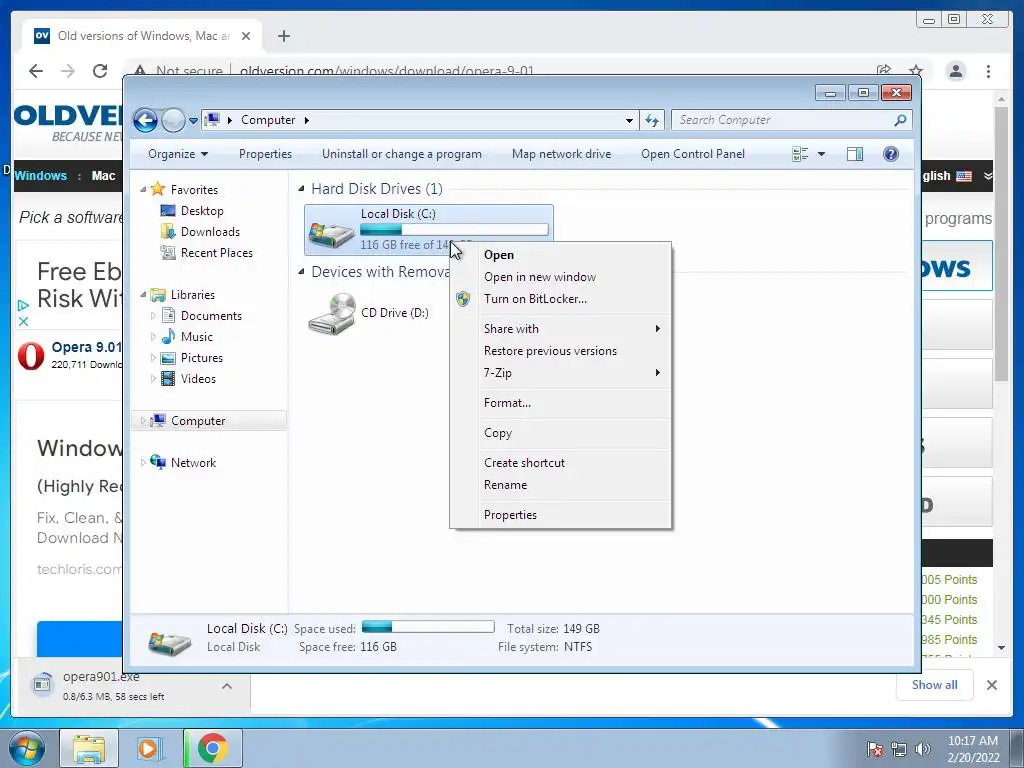Click the Explorer Forward navigation button
This screenshot has height=768, width=1024.
pyautogui.click(x=173, y=120)
